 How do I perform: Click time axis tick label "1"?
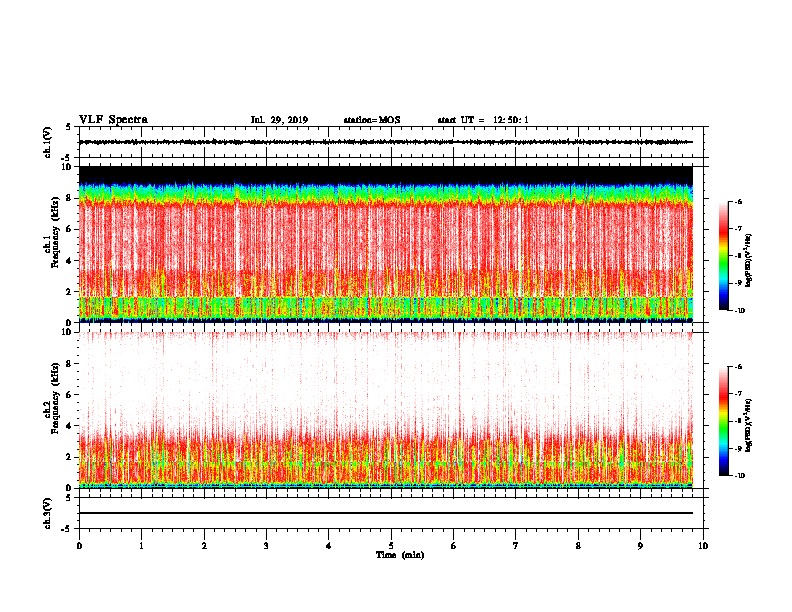click(141, 546)
